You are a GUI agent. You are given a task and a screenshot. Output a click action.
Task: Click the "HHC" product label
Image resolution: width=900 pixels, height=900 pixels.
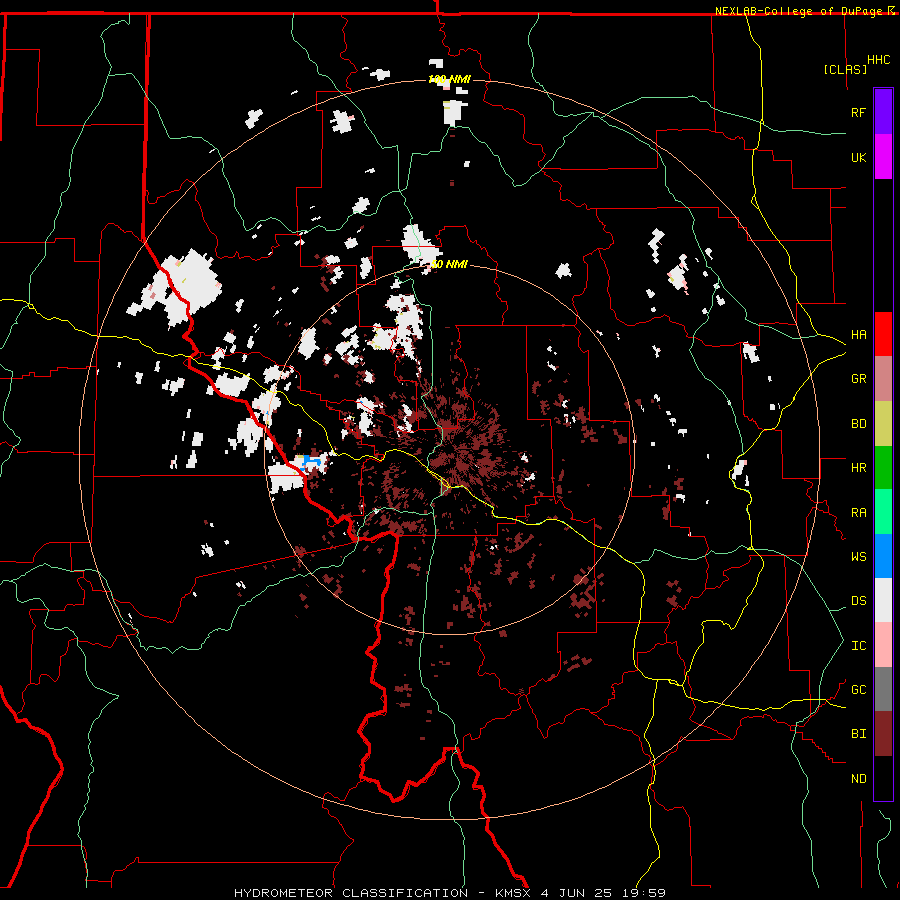(879, 60)
